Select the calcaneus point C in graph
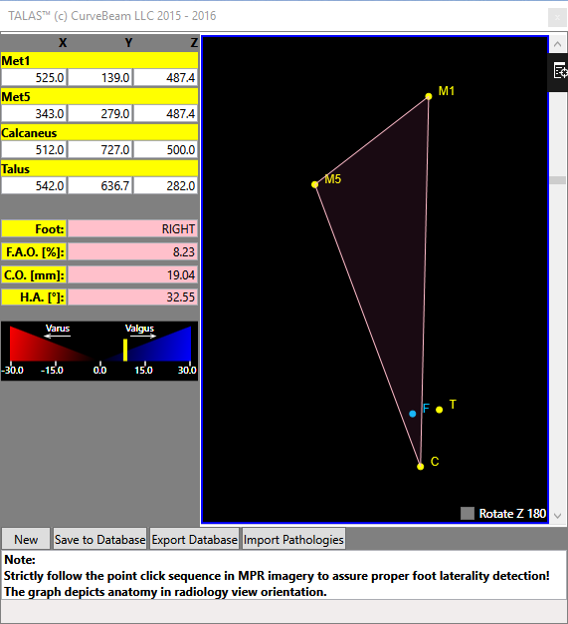The width and height of the screenshot is (568, 624). pos(420,466)
